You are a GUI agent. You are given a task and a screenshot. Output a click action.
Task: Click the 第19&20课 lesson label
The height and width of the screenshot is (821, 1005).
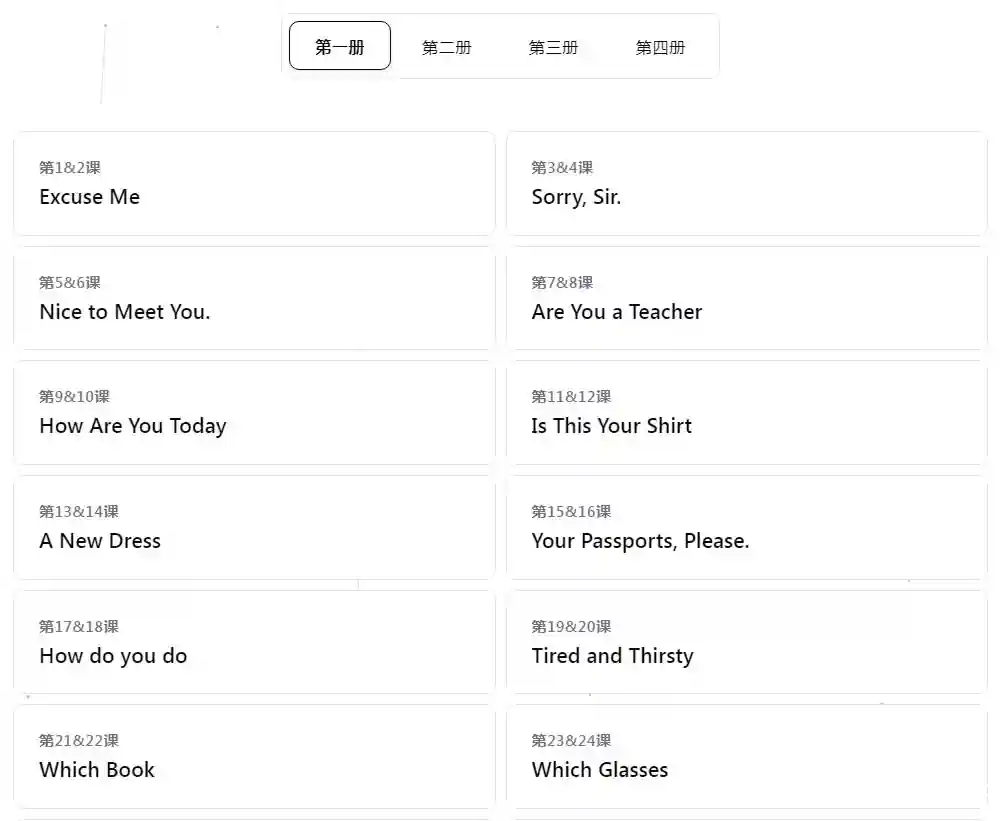[x=571, y=627]
